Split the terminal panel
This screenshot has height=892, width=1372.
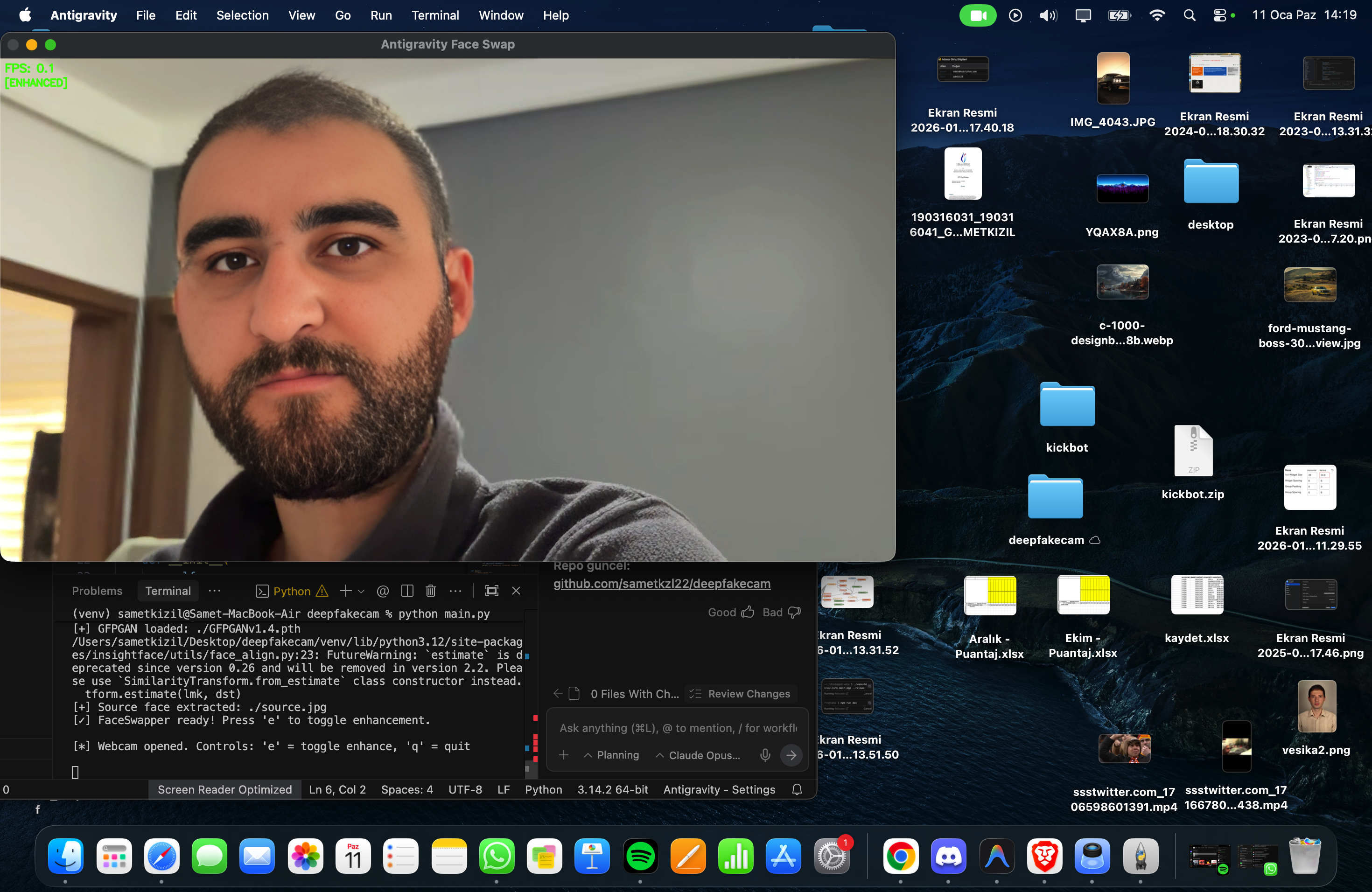407,591
